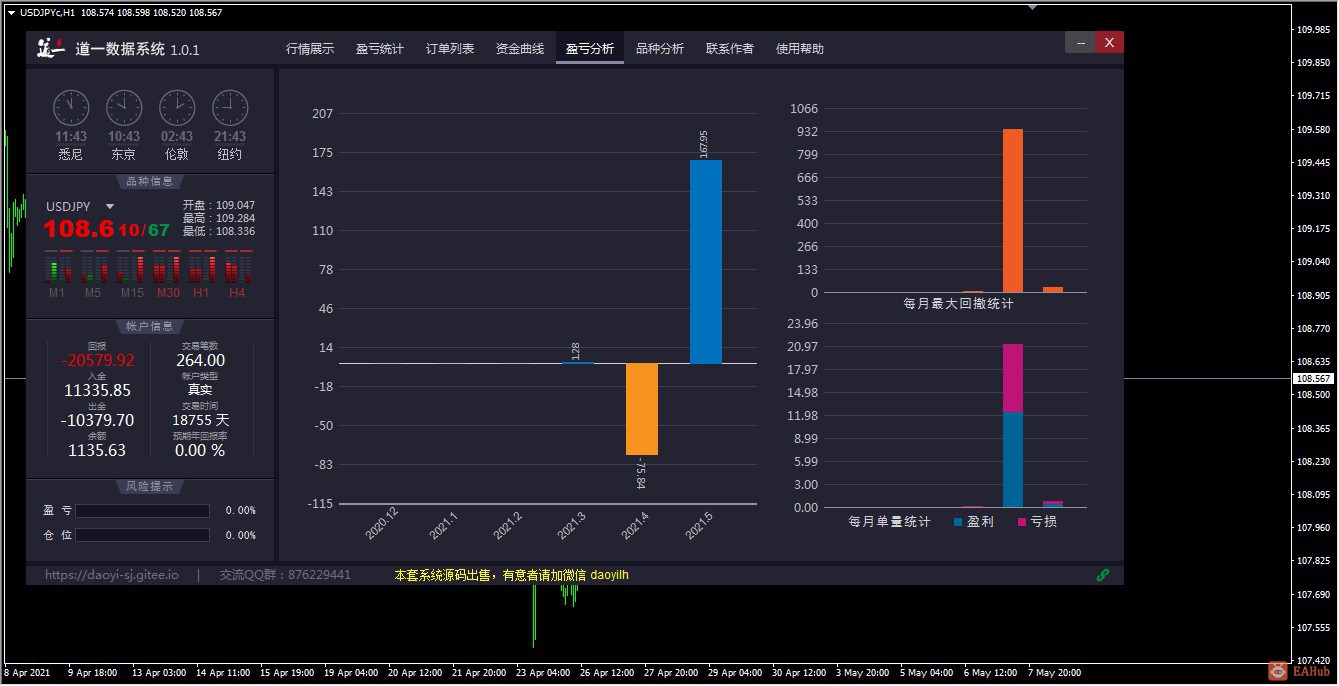Click the tall orange drawdown bar
1339x686 pixels.
1013,210
